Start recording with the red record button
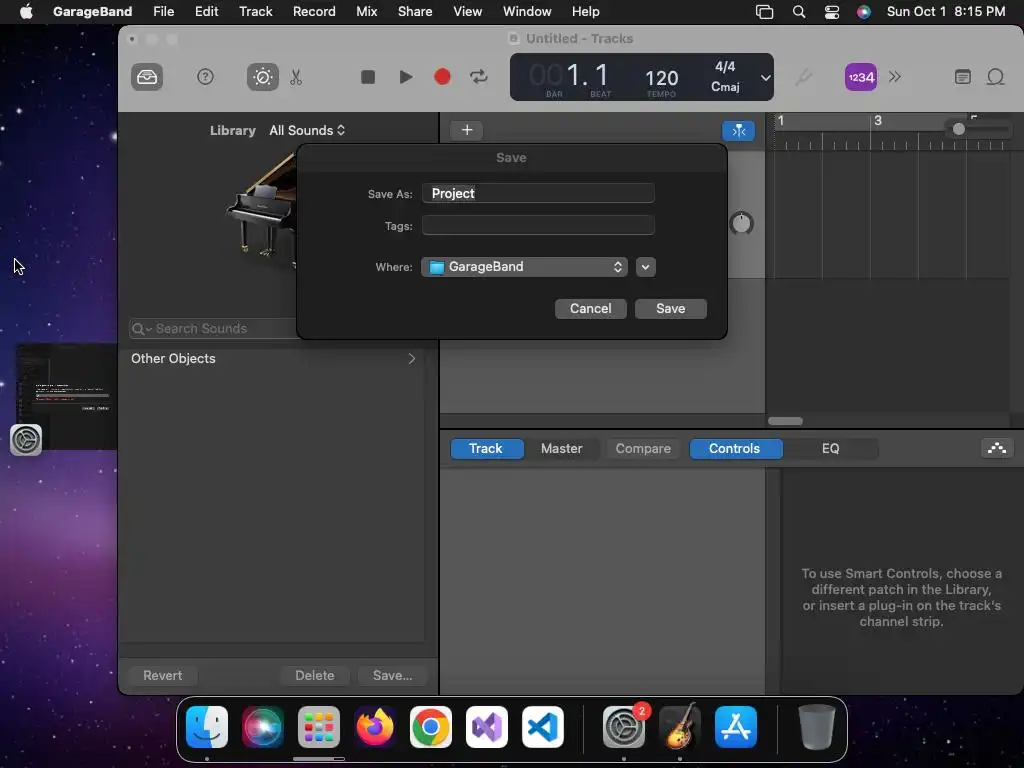Viewport: 1024px width, 768px height. pos(442,77)
